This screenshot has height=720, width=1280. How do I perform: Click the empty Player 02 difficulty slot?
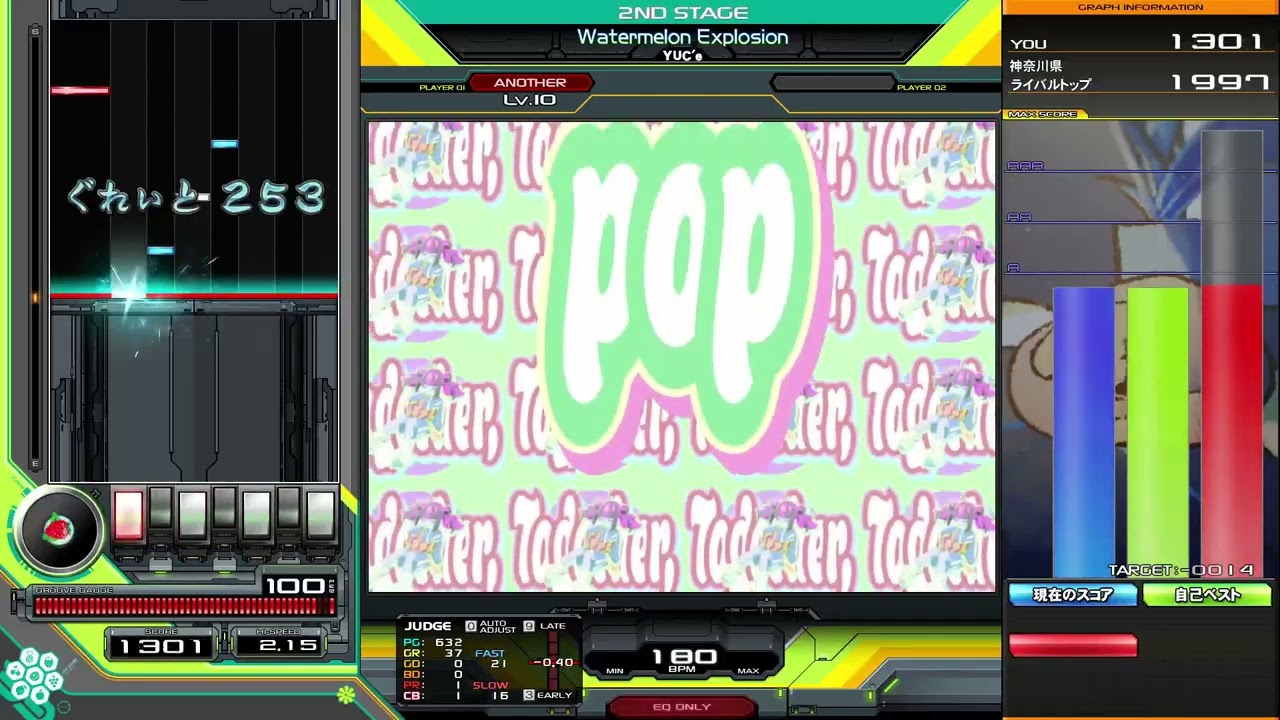coord(832,83)
